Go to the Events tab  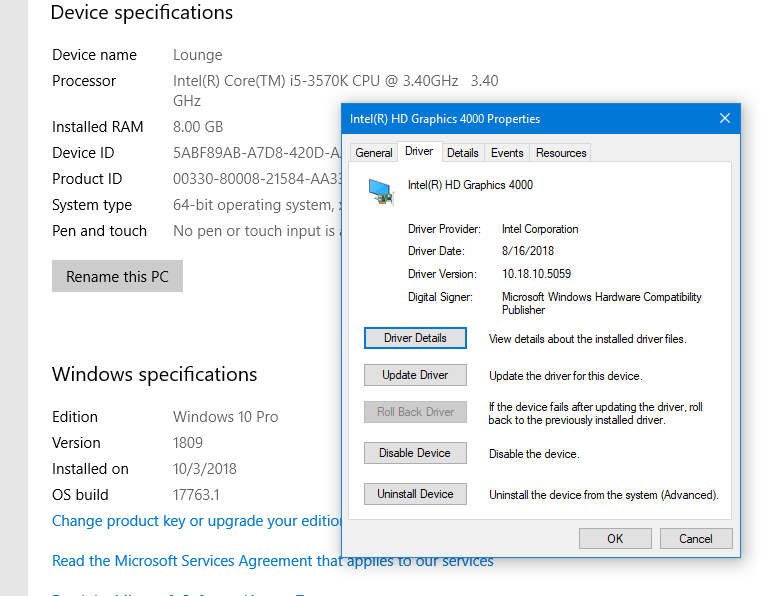click(x=507, y=153)
